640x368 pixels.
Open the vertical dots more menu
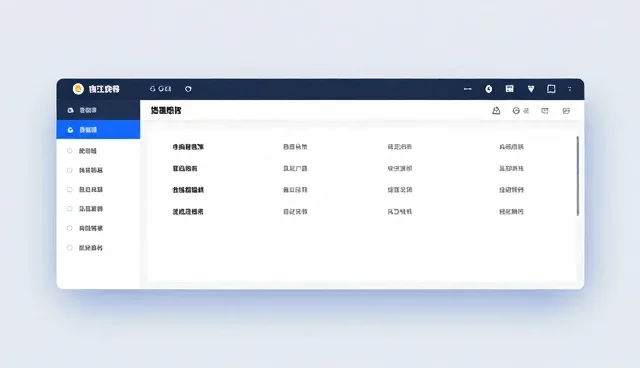[570, 89]
